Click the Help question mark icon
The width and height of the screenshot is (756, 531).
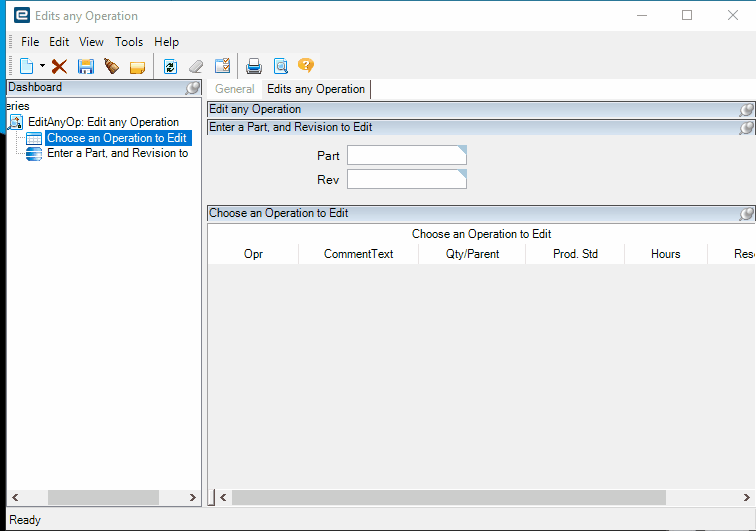click(x=306, y=66)
